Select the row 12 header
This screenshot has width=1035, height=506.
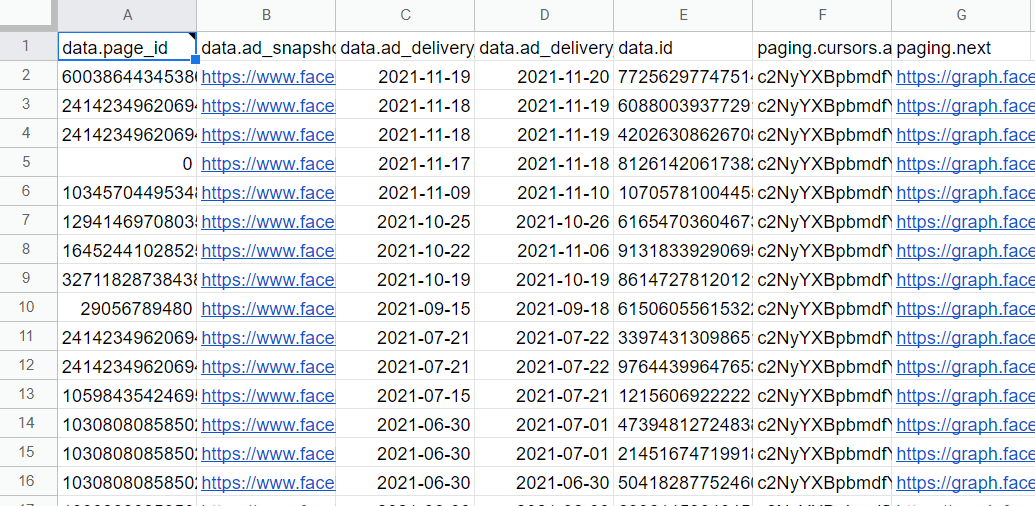27,367
